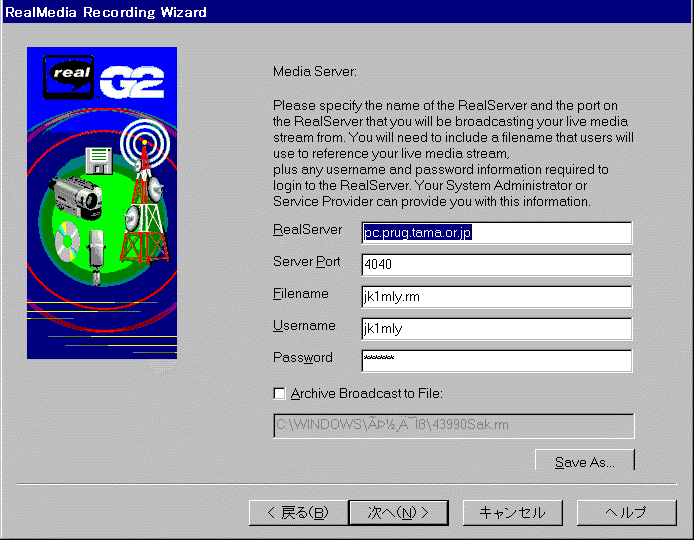Open the Save As dialog

pos(585,460)
